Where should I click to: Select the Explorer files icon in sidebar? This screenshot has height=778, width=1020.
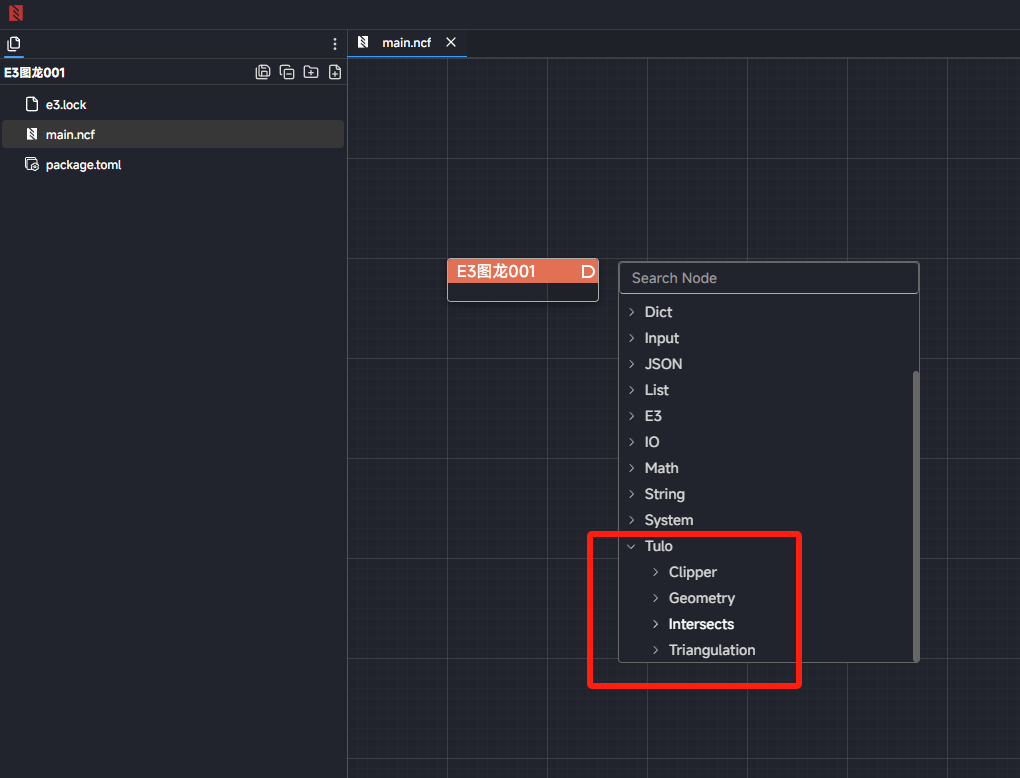pos(14,44)
